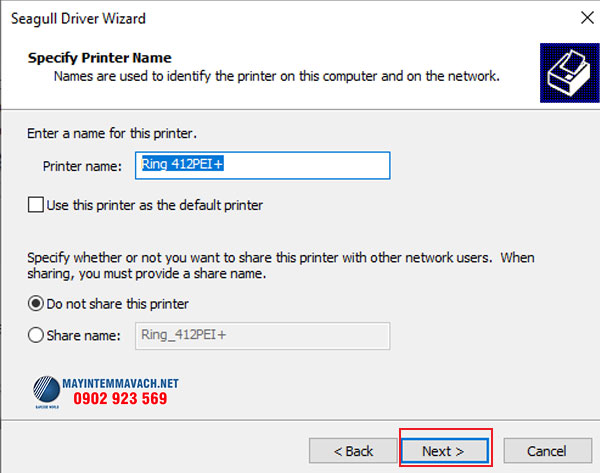This screenshot has height=473, width=600.
Task: Click the Seagull Driver Wizard title bar text
Action: click(79, 17)
